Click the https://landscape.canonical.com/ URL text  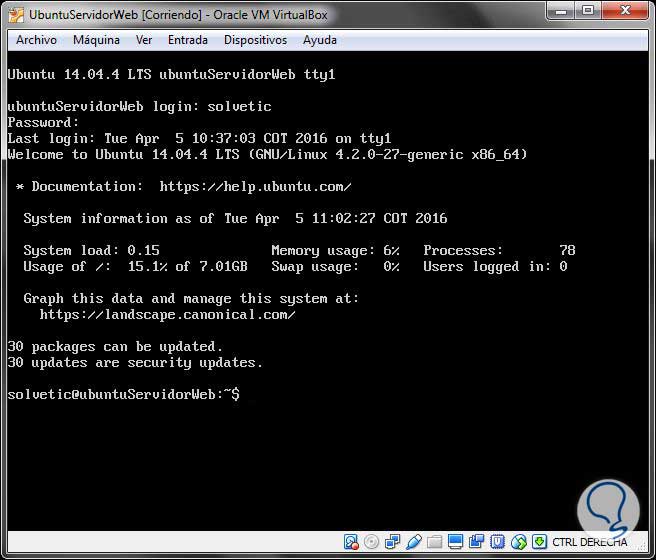[167, 315]
